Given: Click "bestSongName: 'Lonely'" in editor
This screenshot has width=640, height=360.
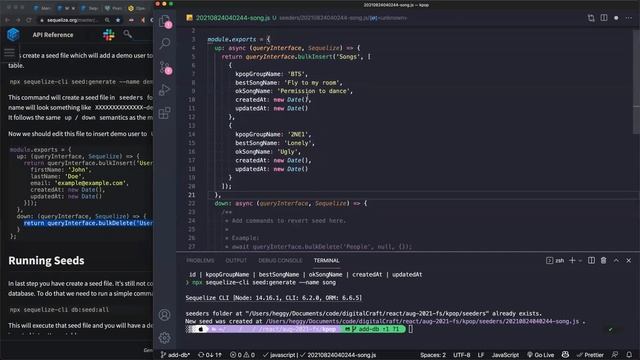Looking at the screenshot, I should (x=275, y=143).
